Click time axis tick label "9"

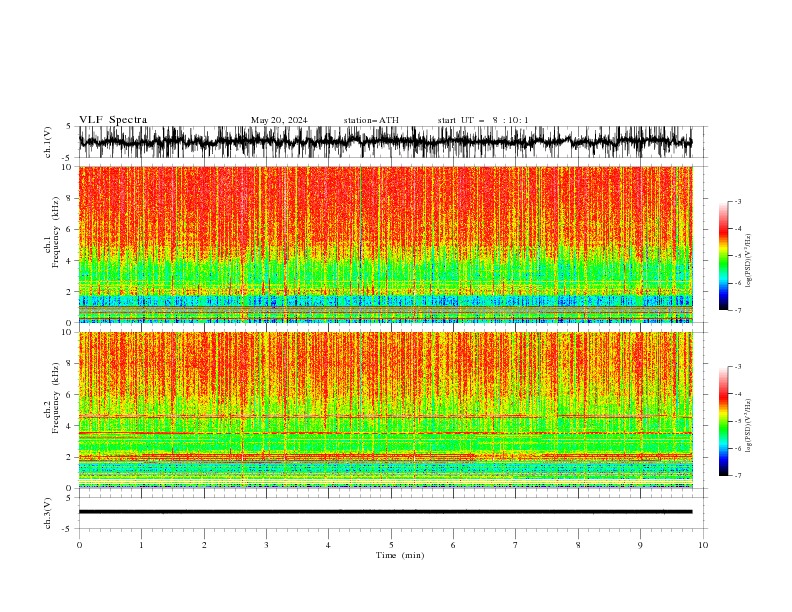pos(640,545)
